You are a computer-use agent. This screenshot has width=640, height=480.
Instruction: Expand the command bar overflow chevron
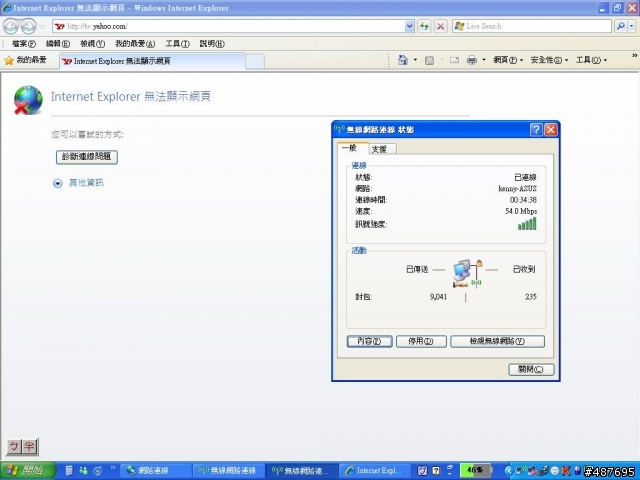click(x=635, y=56)
